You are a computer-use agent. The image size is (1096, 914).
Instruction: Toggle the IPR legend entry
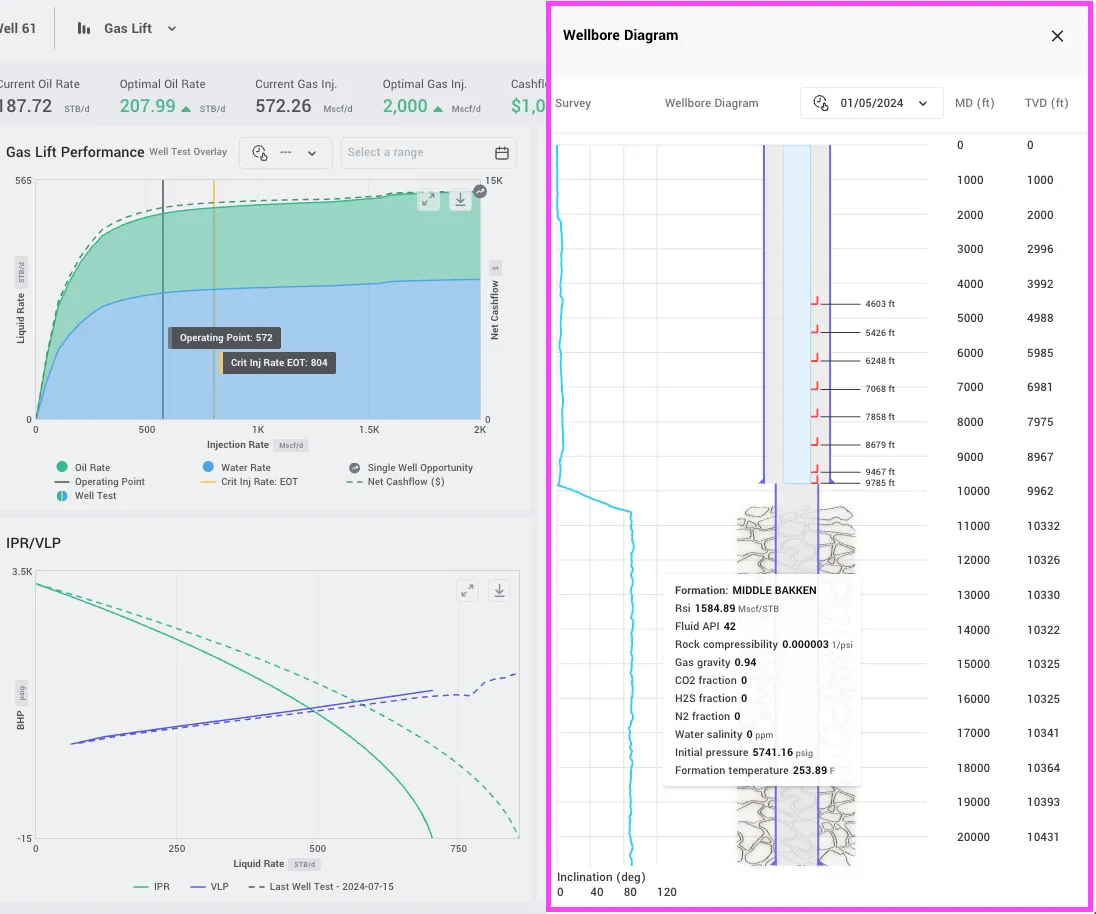pos(152,887)
